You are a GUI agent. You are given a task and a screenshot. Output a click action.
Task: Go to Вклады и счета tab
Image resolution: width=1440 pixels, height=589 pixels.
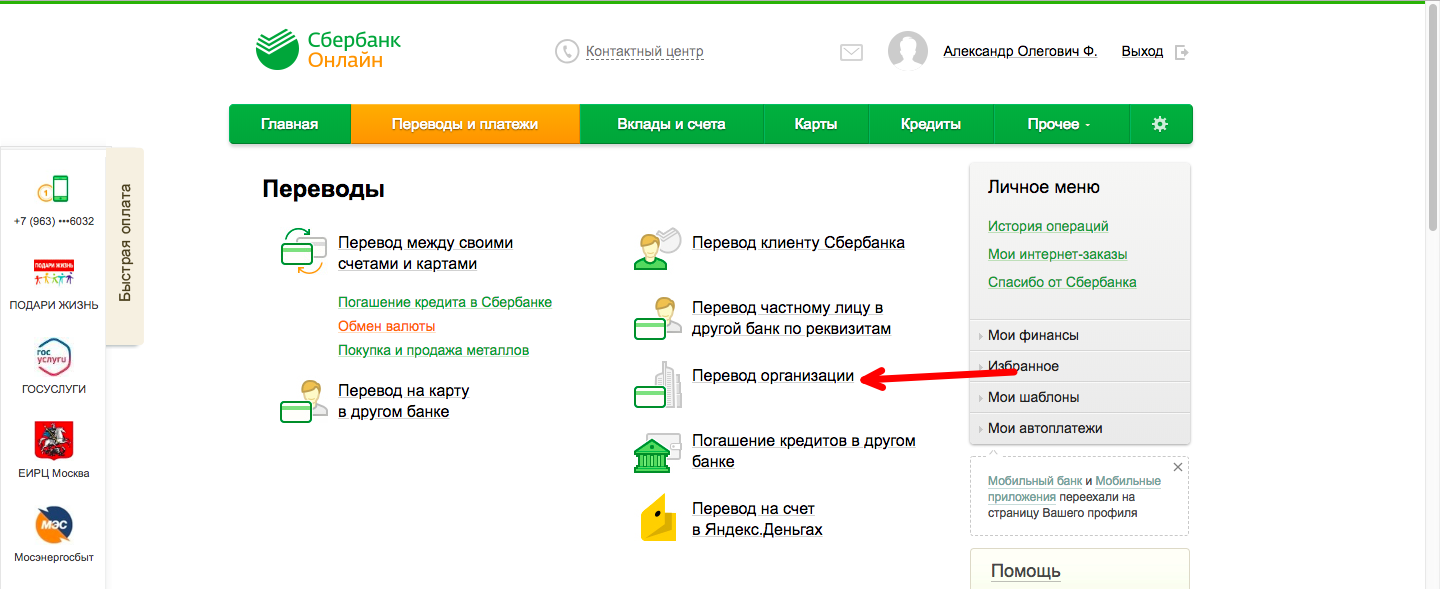pyautogui.click(x=672, y=124)
